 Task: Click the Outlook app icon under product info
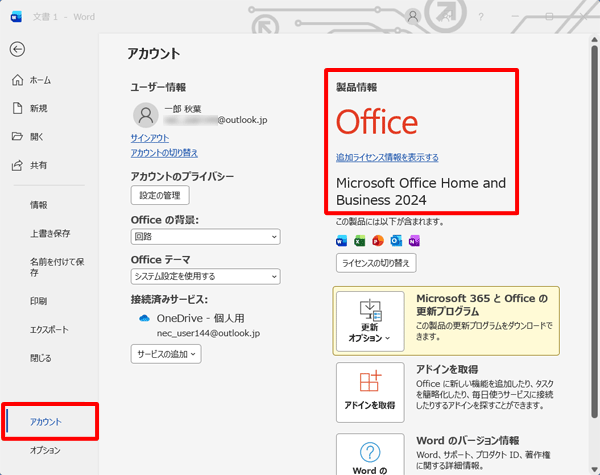396,241
